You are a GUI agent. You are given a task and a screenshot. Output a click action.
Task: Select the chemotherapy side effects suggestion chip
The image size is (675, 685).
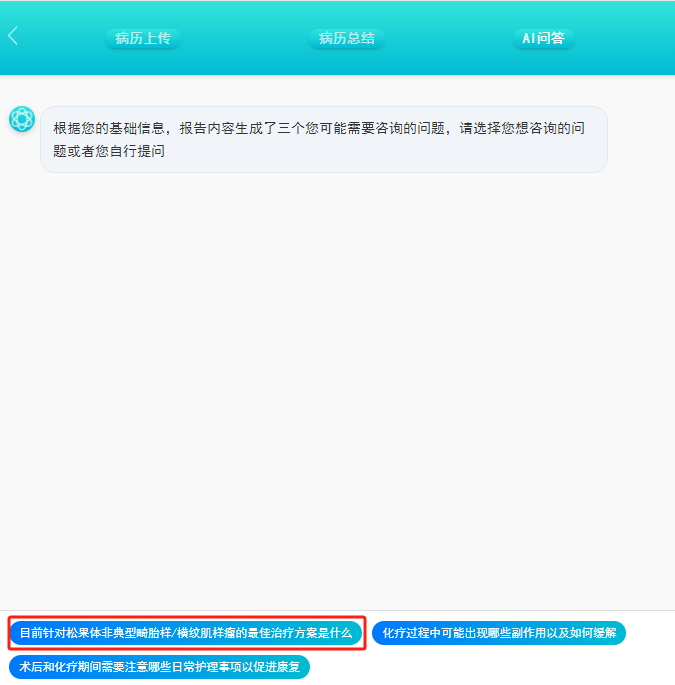pos(499,633)
